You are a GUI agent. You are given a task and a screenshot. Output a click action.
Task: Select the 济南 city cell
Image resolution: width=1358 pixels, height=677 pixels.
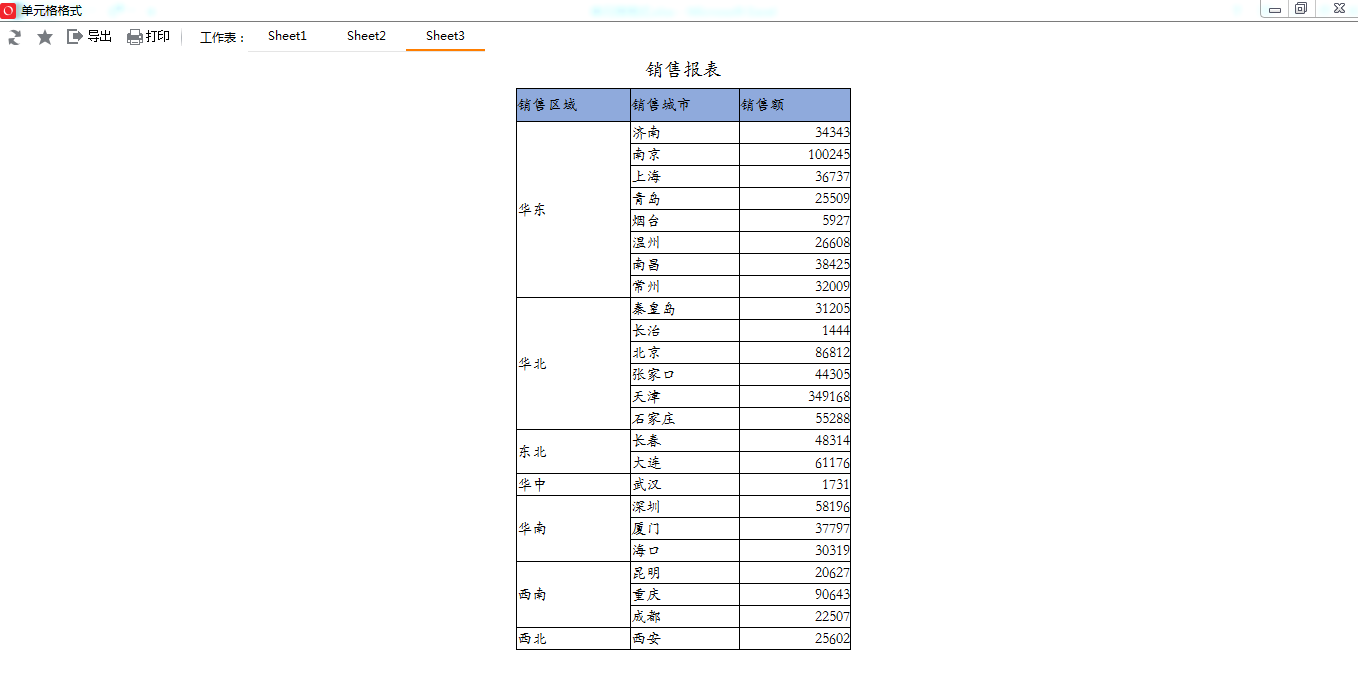point(685,133)
